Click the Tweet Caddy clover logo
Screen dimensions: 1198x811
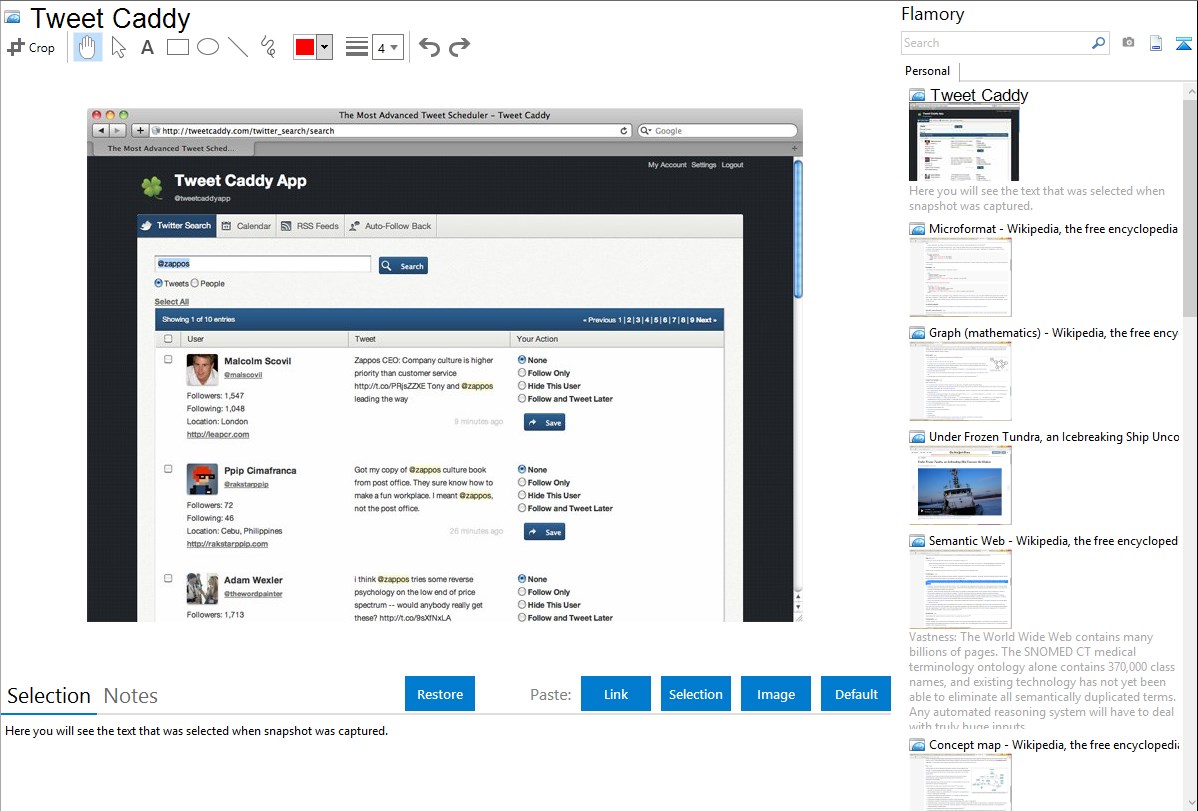152,186
